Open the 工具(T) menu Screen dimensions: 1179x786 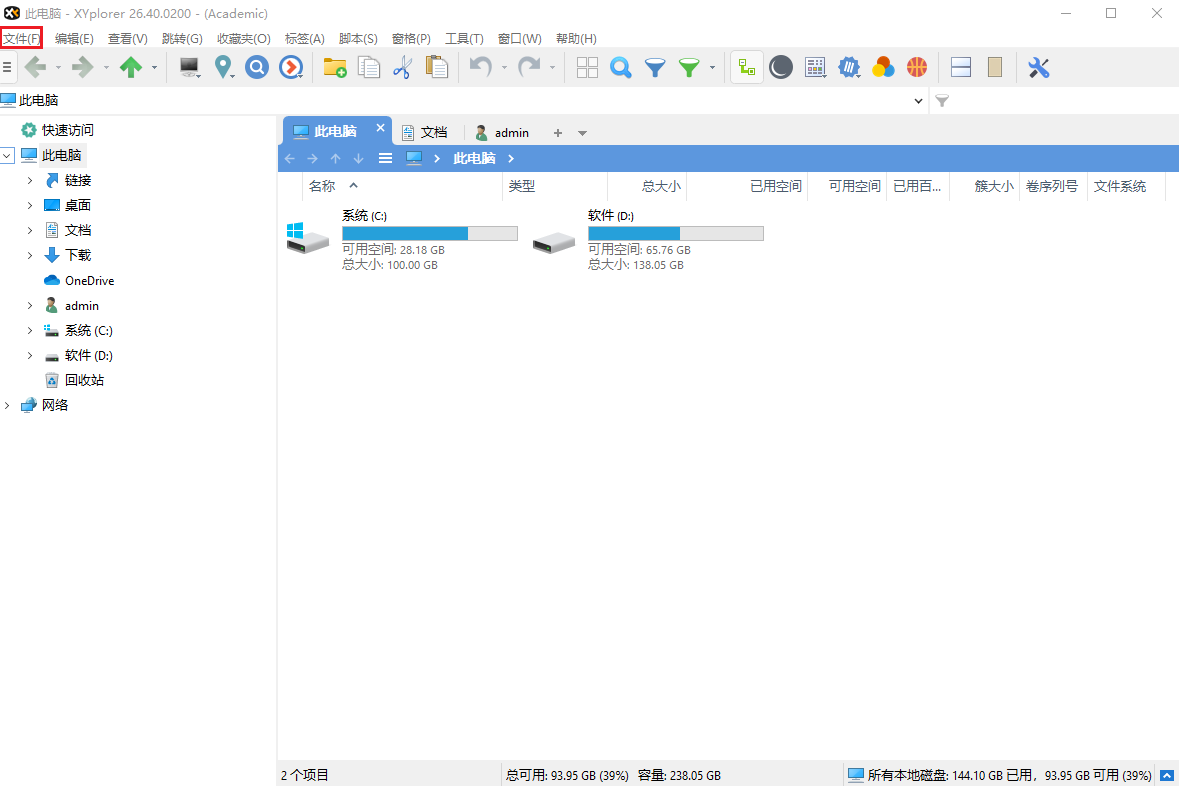pyautogui.click(x=464, y=38)
